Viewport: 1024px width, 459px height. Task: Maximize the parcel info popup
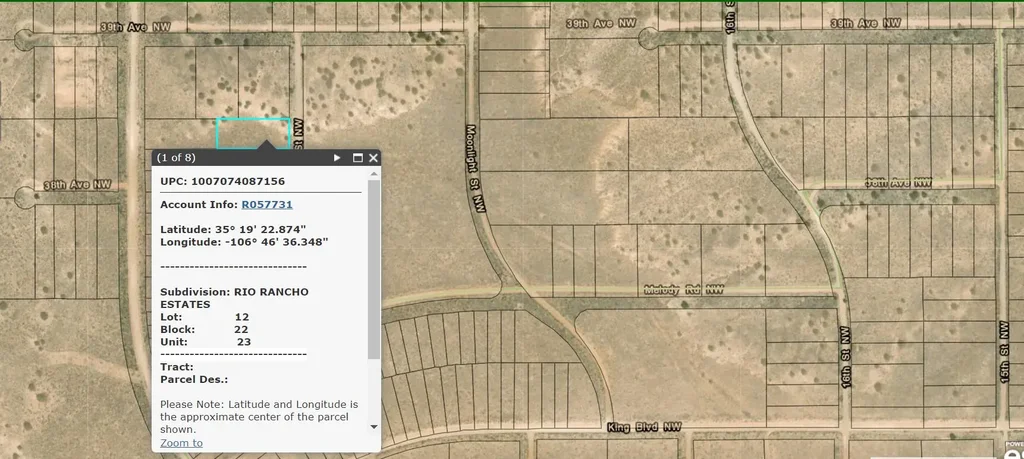click(x=356, y=158)
